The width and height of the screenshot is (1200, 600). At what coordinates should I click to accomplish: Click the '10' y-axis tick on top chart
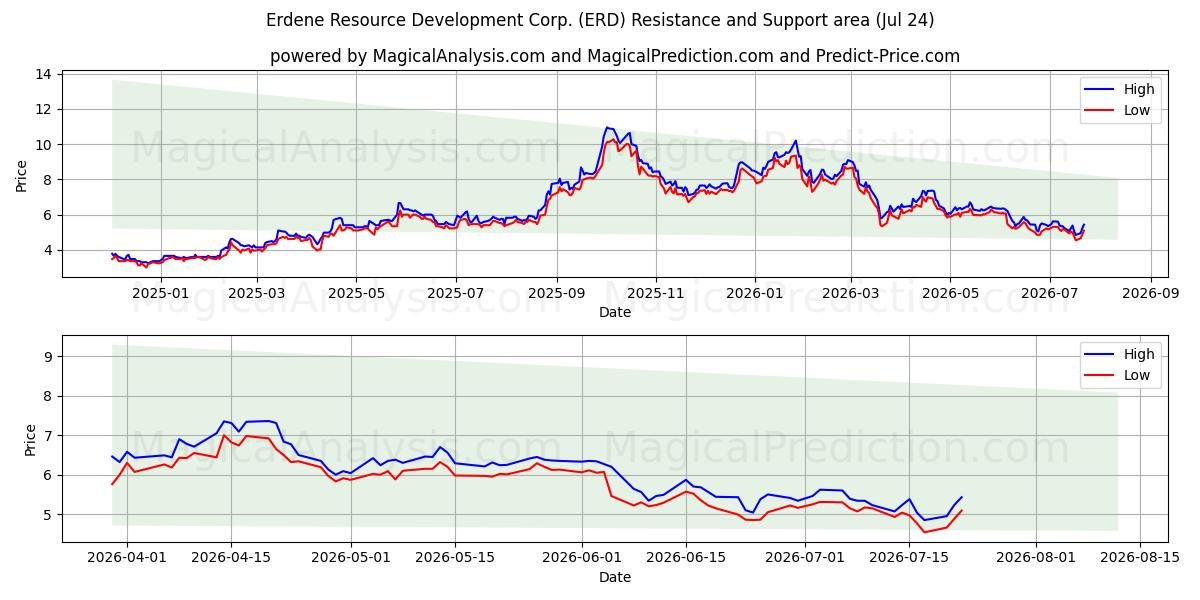(x=44, y=145)
